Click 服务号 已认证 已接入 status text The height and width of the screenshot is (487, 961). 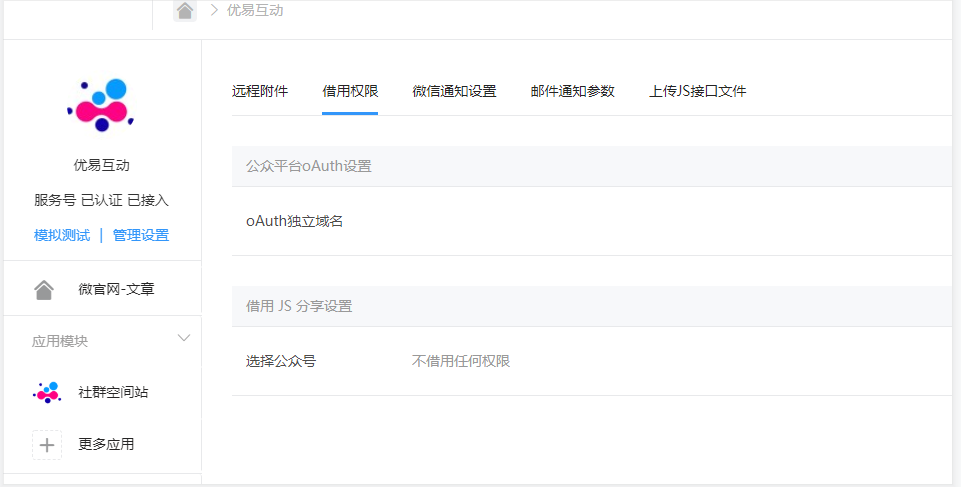click(x=102, y=200)
